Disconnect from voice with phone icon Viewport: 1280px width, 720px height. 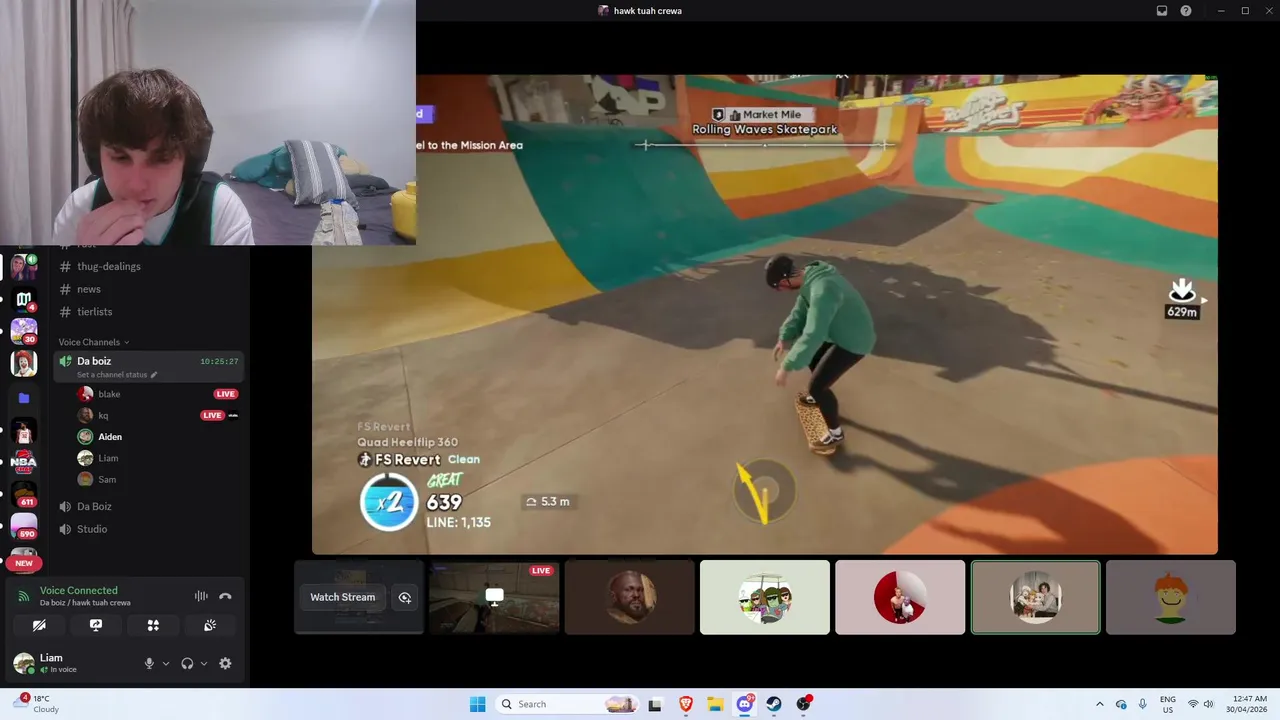point(225,596)
